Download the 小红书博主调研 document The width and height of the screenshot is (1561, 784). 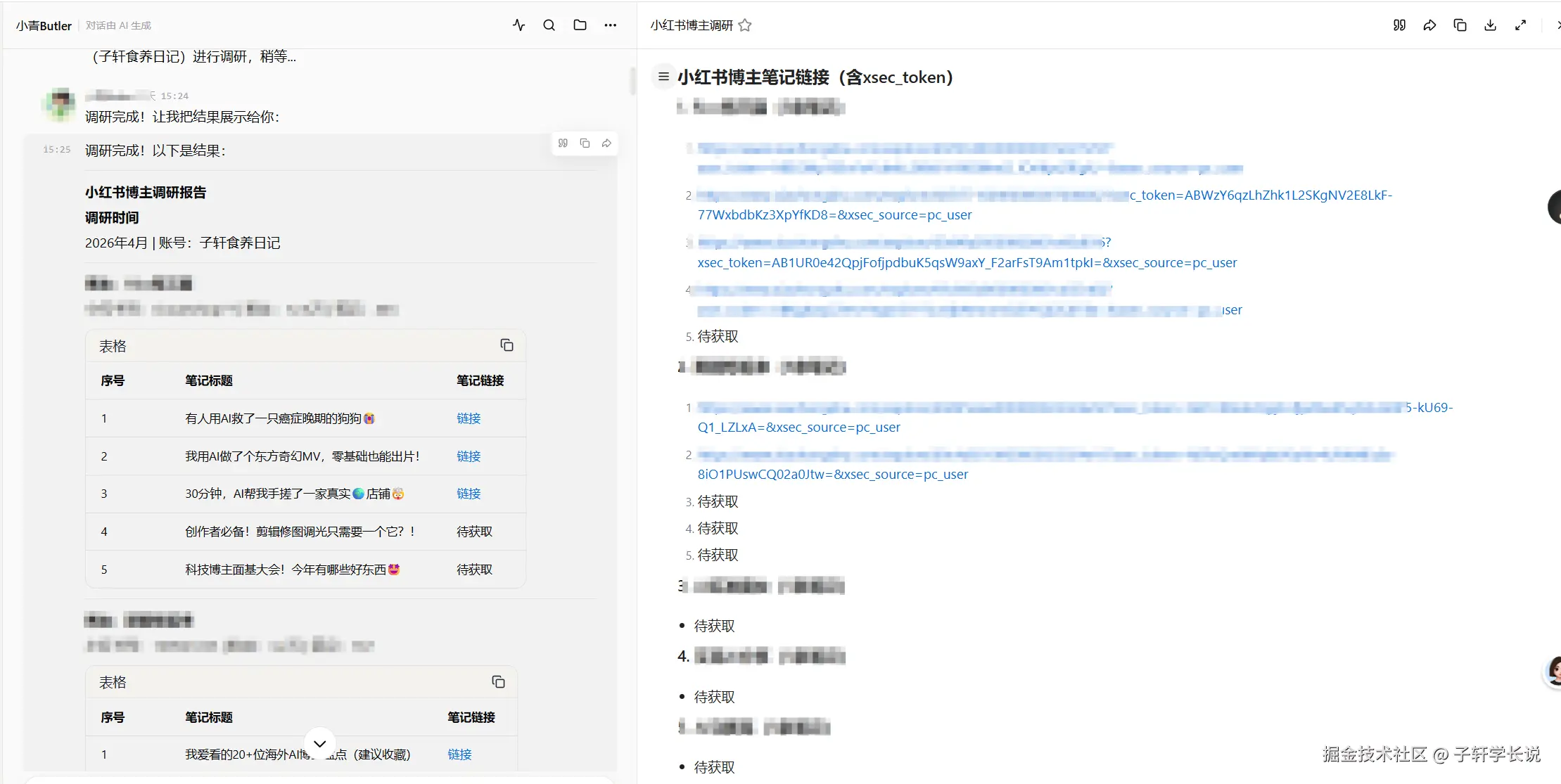1490,25
